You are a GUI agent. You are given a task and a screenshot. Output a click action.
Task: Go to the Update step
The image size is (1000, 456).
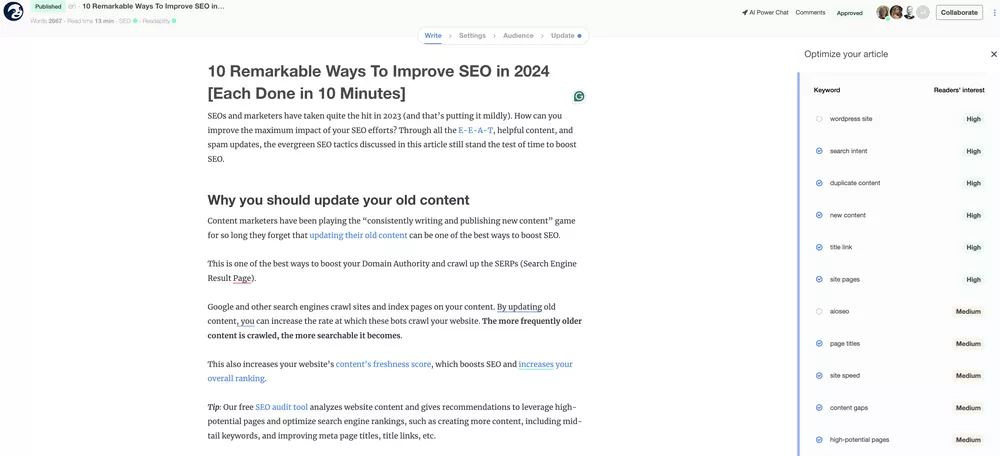[x=564, y=36]
